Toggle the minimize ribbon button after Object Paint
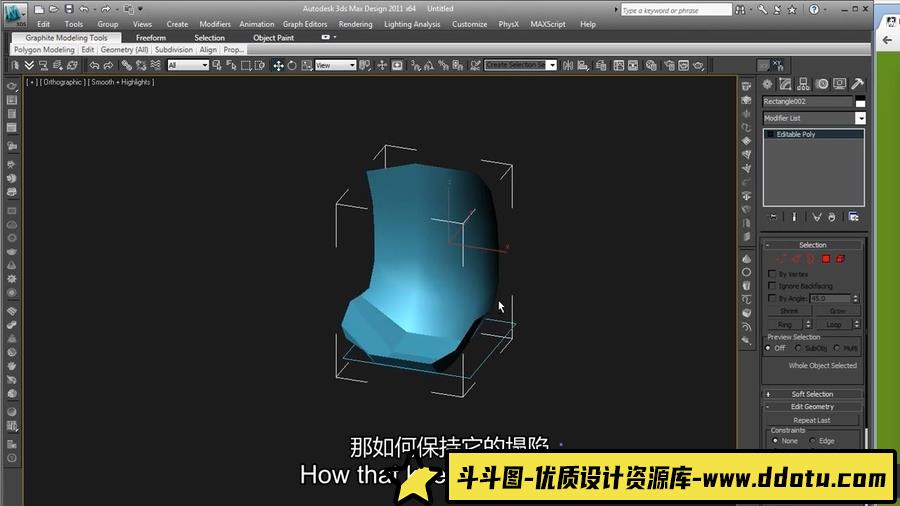The height and width of the screenshot is (506, 900). [x=325, y=37]
